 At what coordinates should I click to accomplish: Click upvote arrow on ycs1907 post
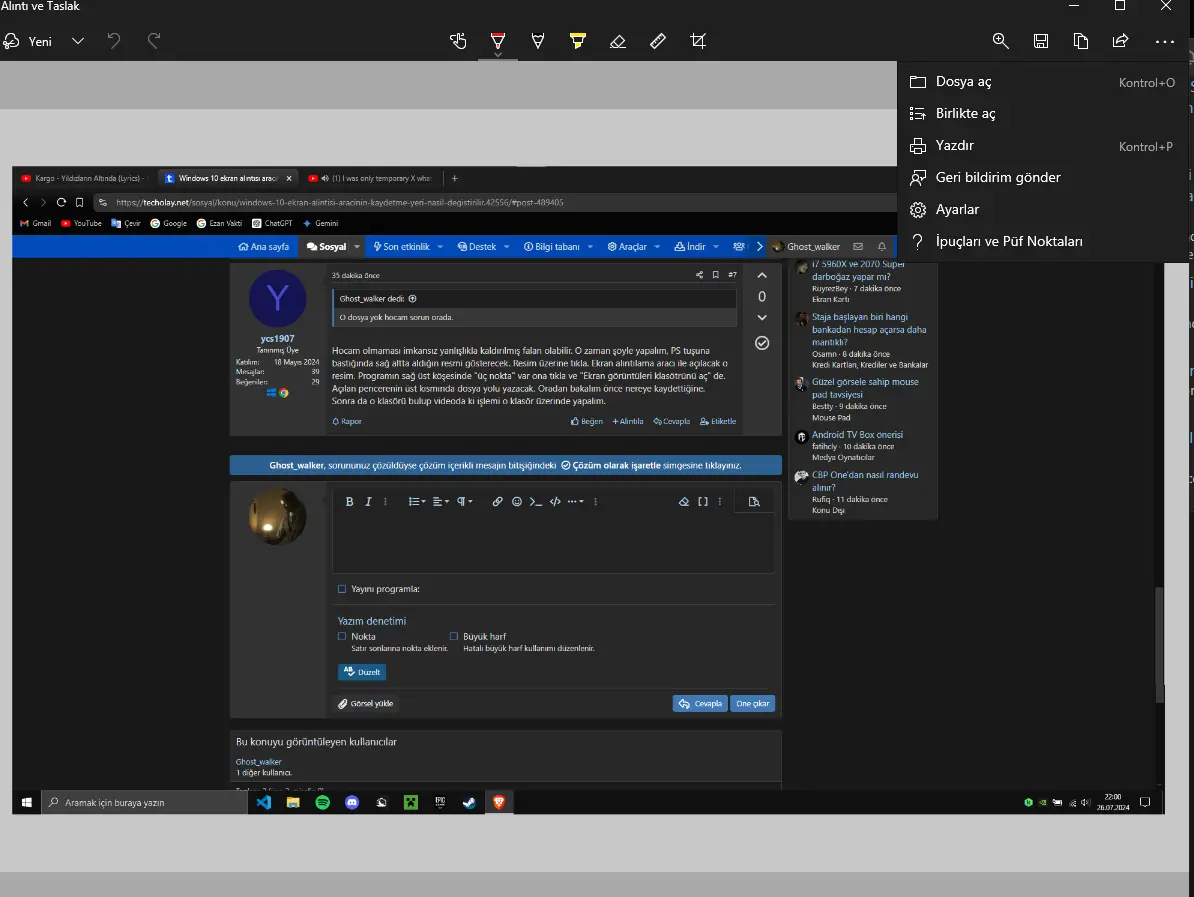click(761, 275)
